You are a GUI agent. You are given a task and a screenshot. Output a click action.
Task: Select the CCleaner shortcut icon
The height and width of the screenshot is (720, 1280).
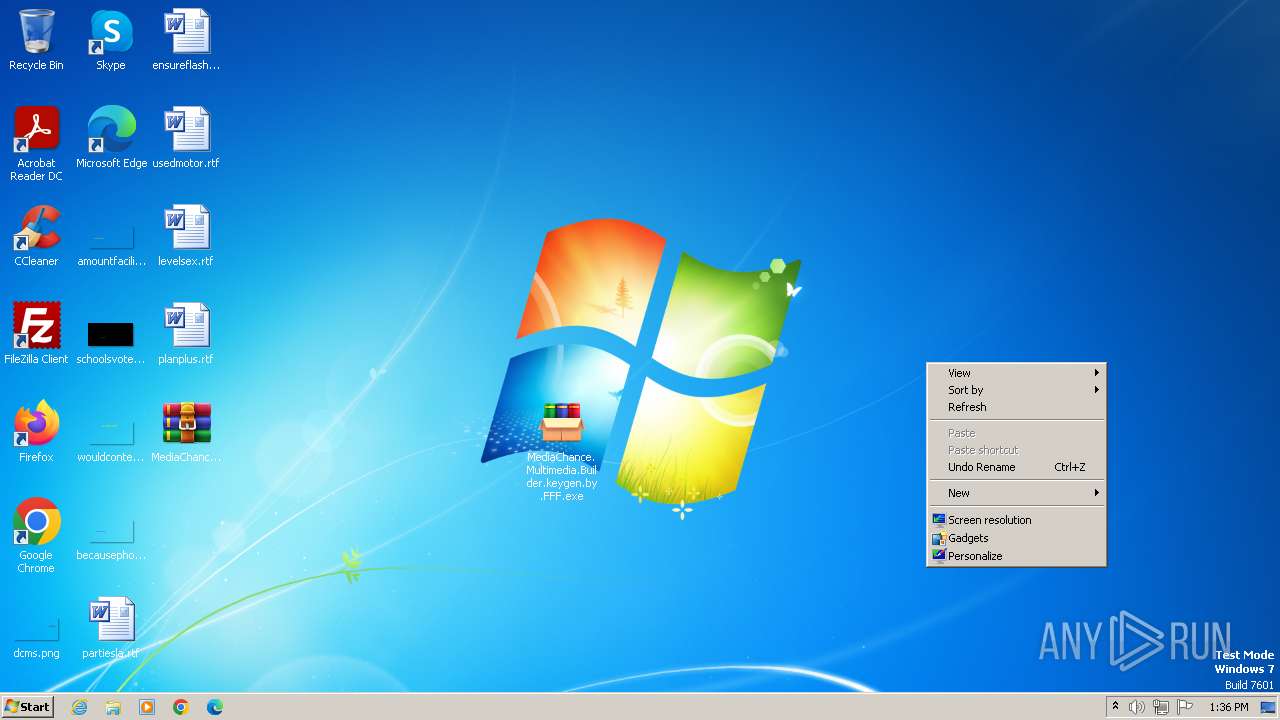pos(36,235)
